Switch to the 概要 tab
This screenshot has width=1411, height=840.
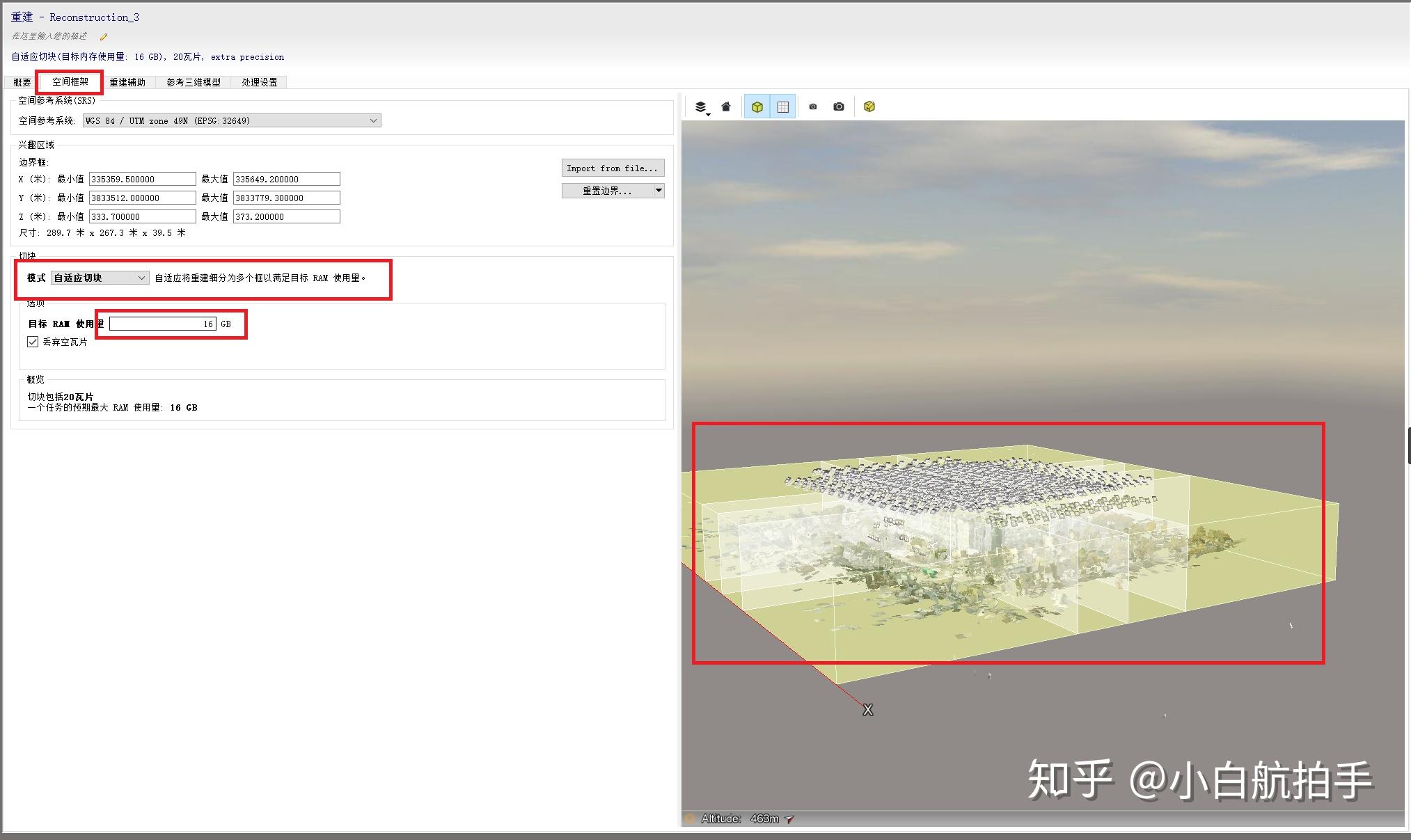coord(22,82)
